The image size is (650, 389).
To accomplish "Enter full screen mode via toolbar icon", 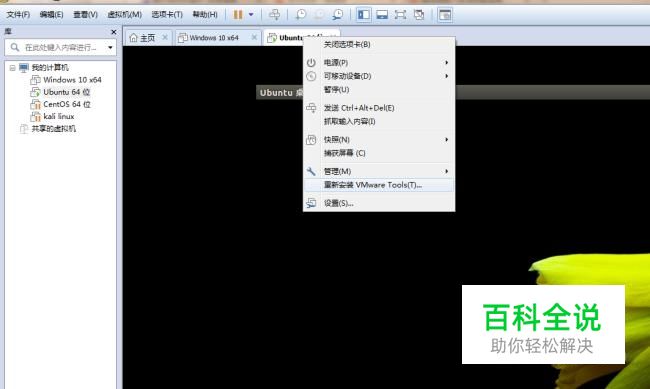I will (x=400, y=15).
